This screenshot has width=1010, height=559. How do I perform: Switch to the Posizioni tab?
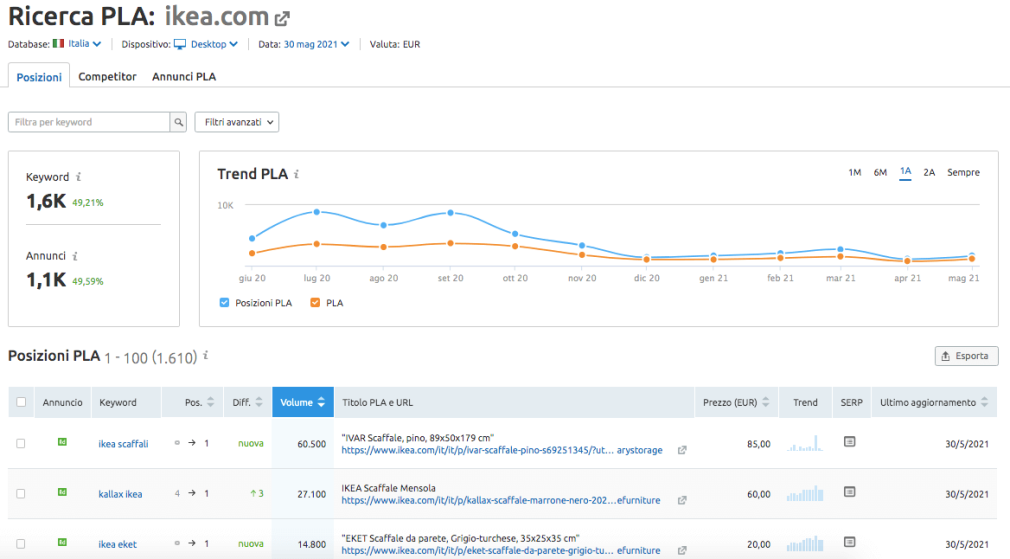click(x=39, y=77)
